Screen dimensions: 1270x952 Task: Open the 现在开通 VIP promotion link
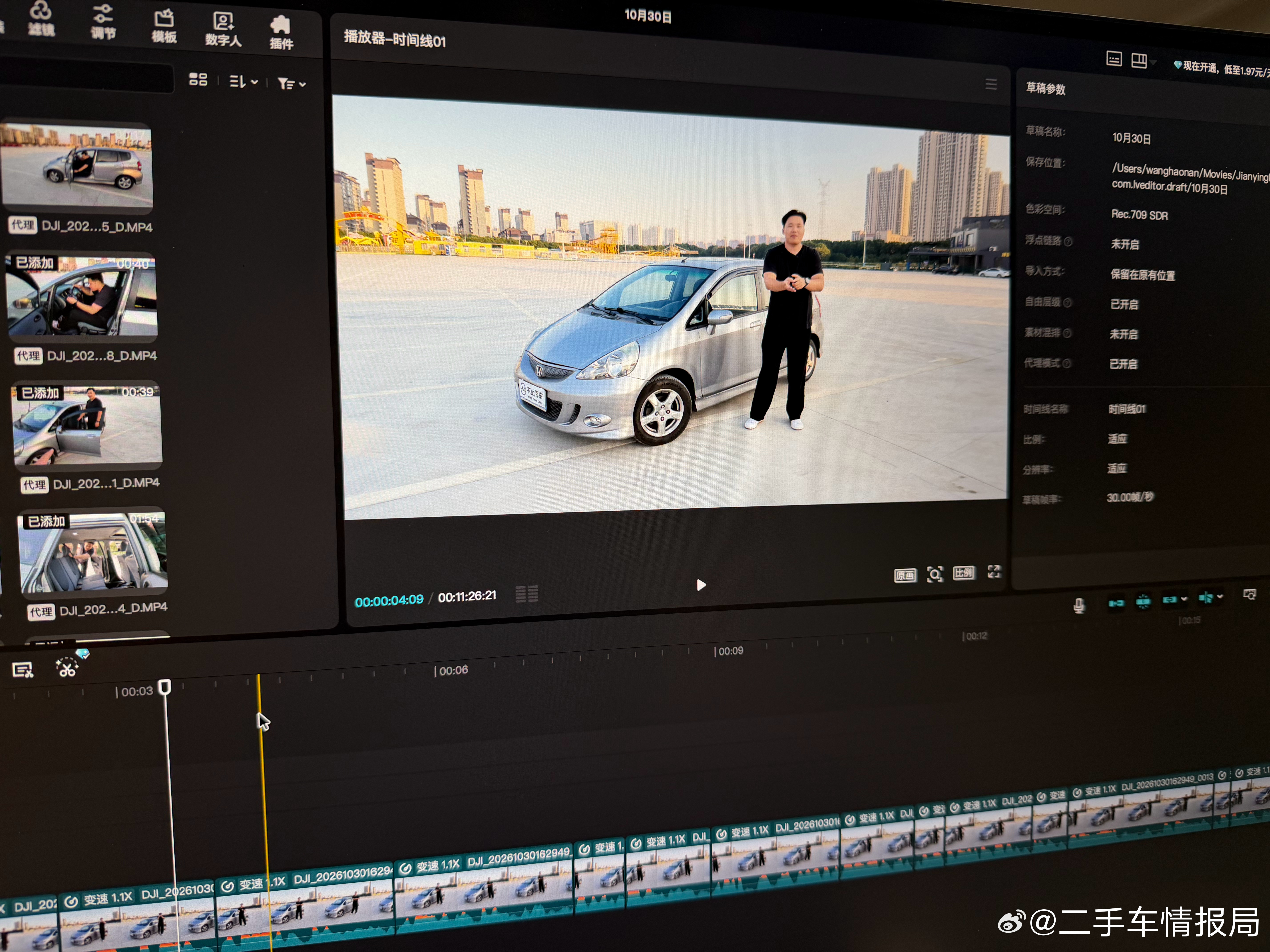(x=1221, y=69)
